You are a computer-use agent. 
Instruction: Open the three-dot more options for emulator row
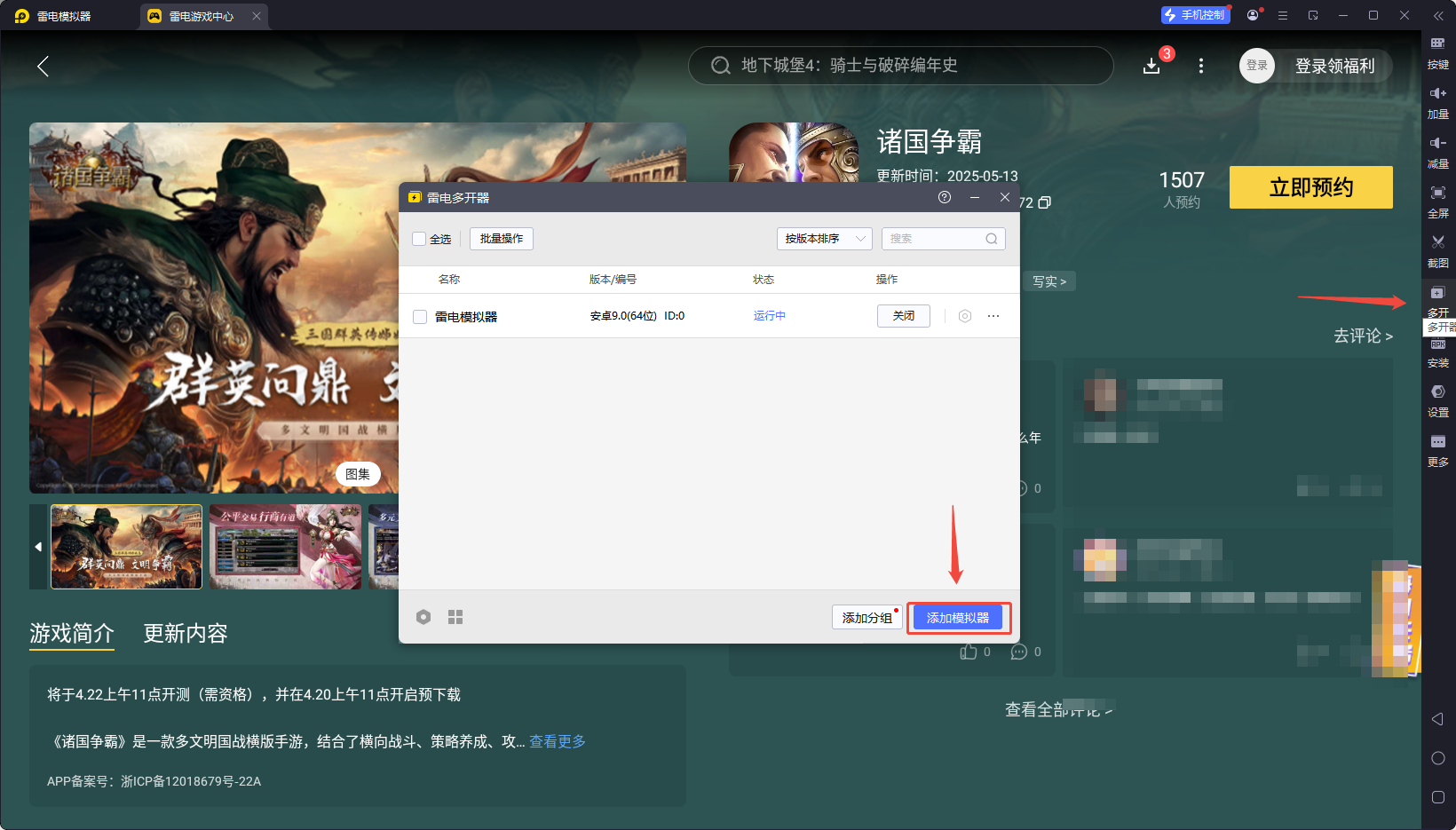(x=993, y=316)
